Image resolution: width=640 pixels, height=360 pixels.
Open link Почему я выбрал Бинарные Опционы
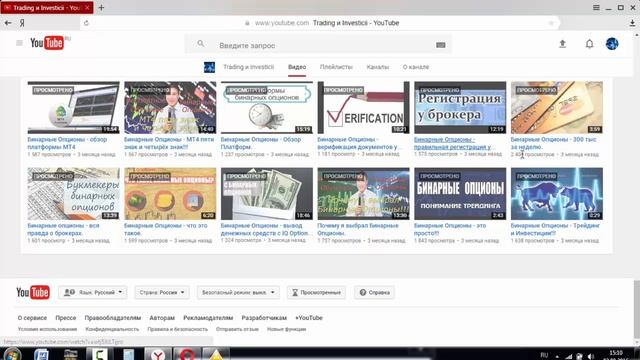pos(358,229)
